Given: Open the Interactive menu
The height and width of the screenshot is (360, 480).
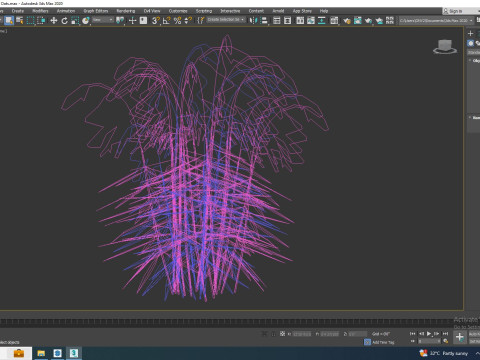Looking at the screenshot, I should (230, 11).
